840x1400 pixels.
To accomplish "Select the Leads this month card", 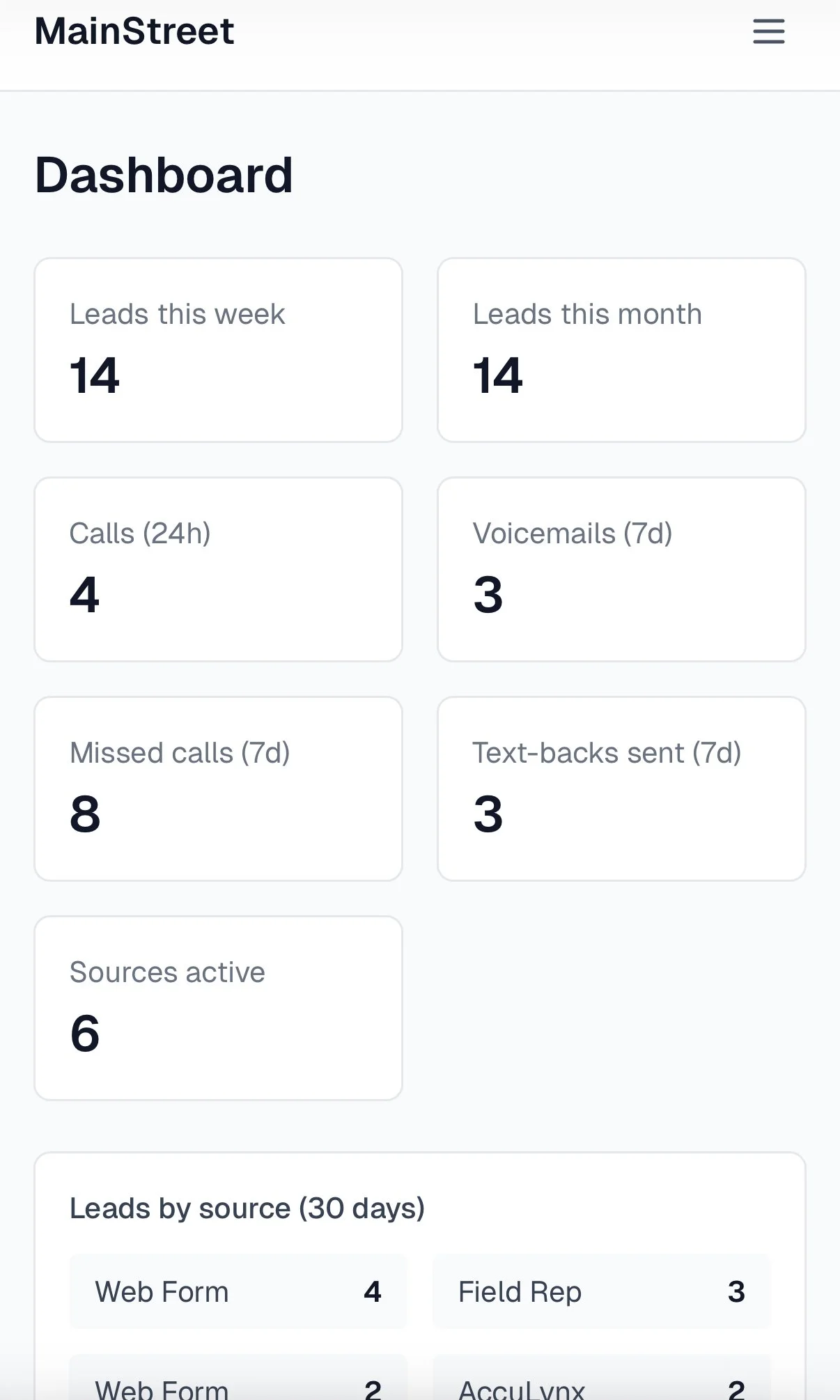I will [621, 349].
